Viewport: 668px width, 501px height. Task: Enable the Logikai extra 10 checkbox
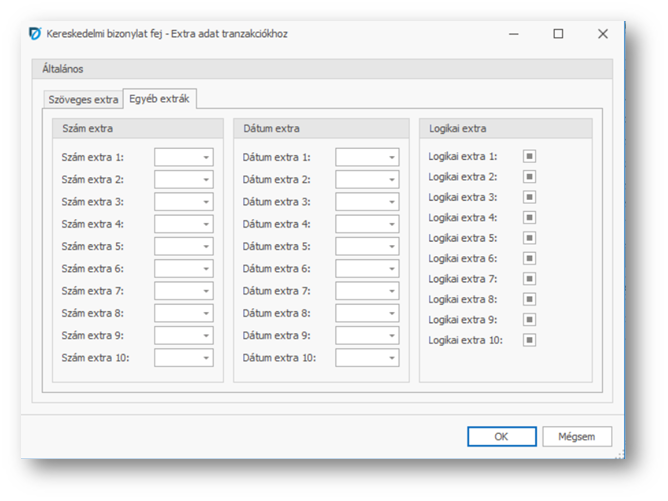(x=529, y=340)
